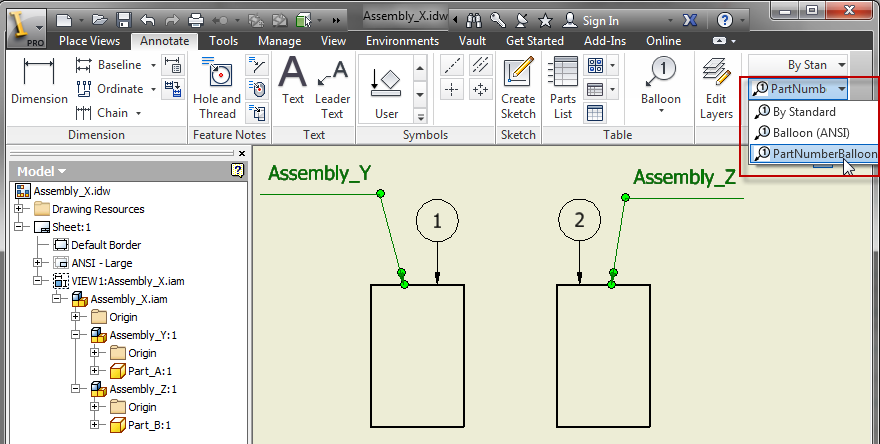Expand the Part_A:1 node
Viewport: 880px width, 444px height.
click(x=94, y=370)
